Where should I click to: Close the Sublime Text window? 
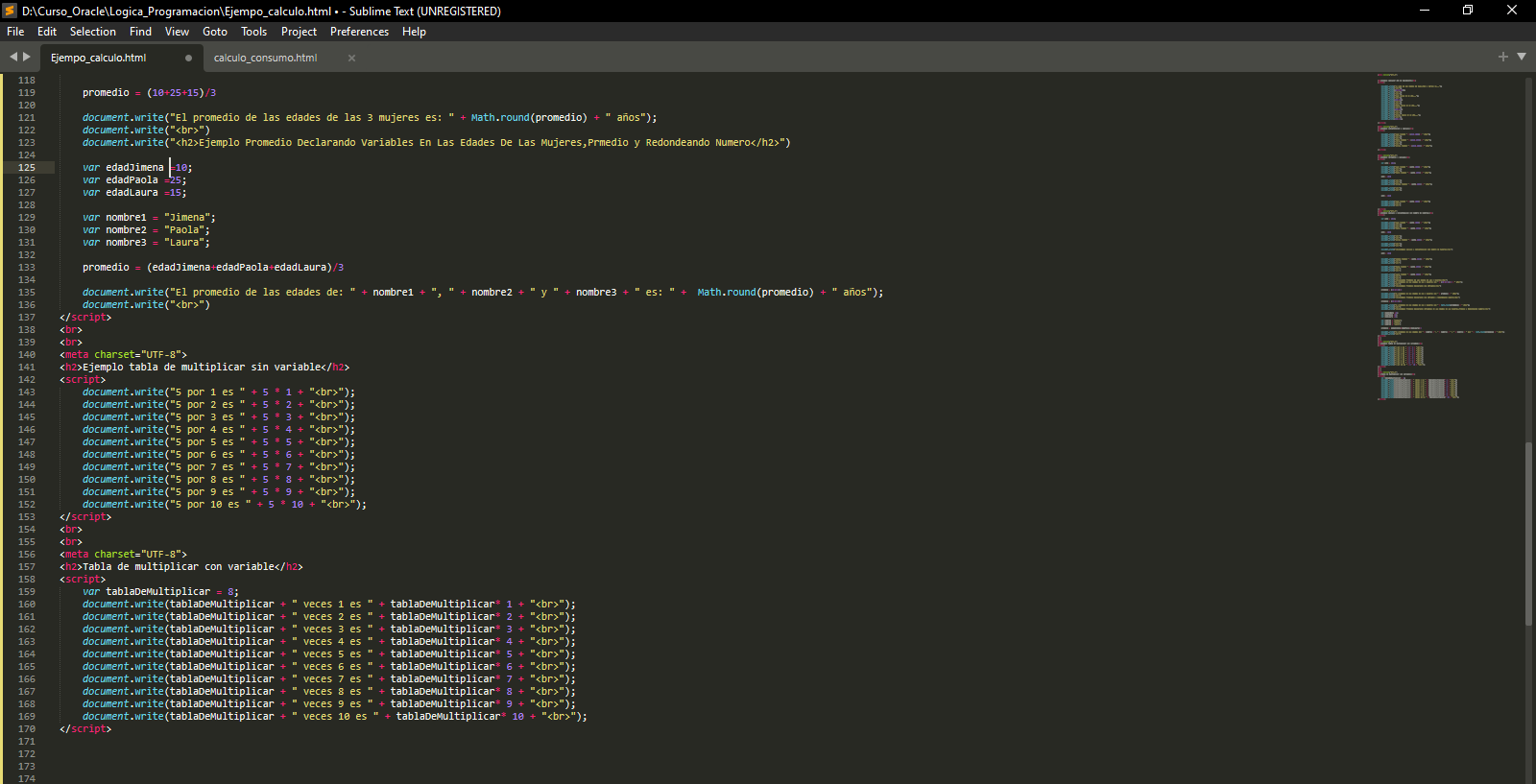click(1512, 11)
